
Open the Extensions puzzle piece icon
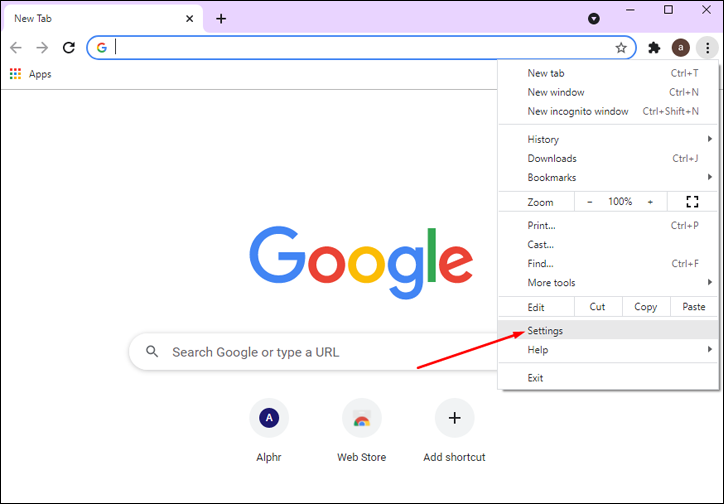coord(654,48)
